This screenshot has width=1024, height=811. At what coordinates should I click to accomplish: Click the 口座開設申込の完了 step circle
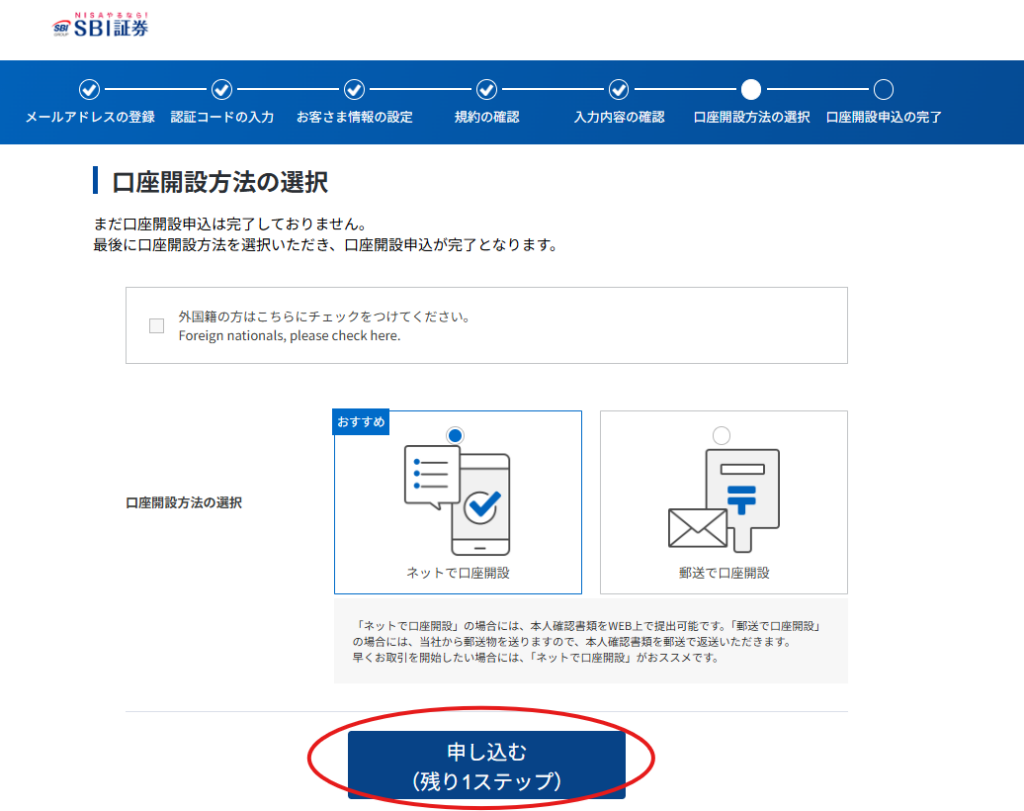tap(884, 90)
